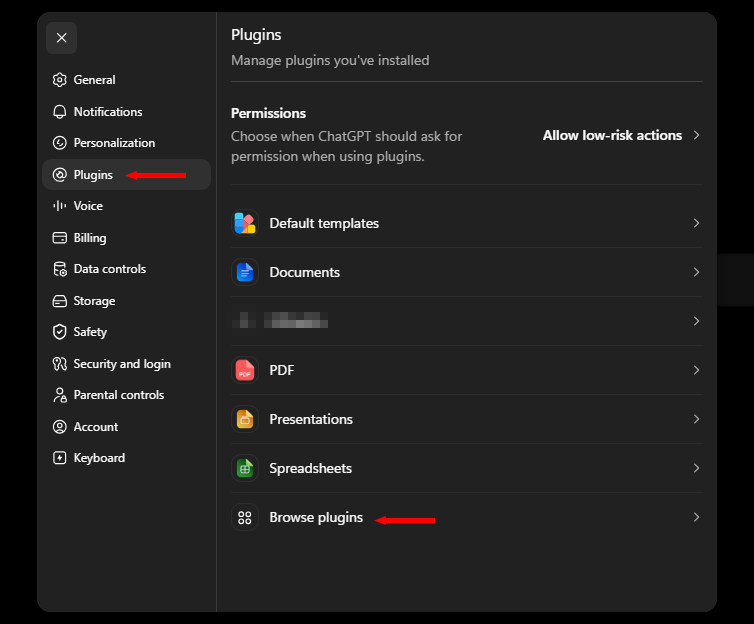This screenshot has height=624, width=754.
Task: Close the settings dialog with the X button
Action: point(62,38)
